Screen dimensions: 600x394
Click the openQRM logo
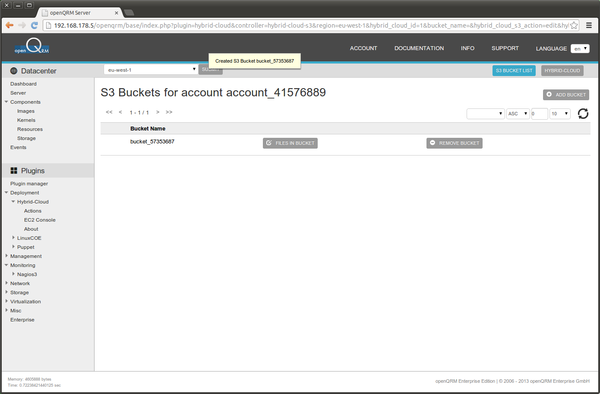tap(32, 46)
